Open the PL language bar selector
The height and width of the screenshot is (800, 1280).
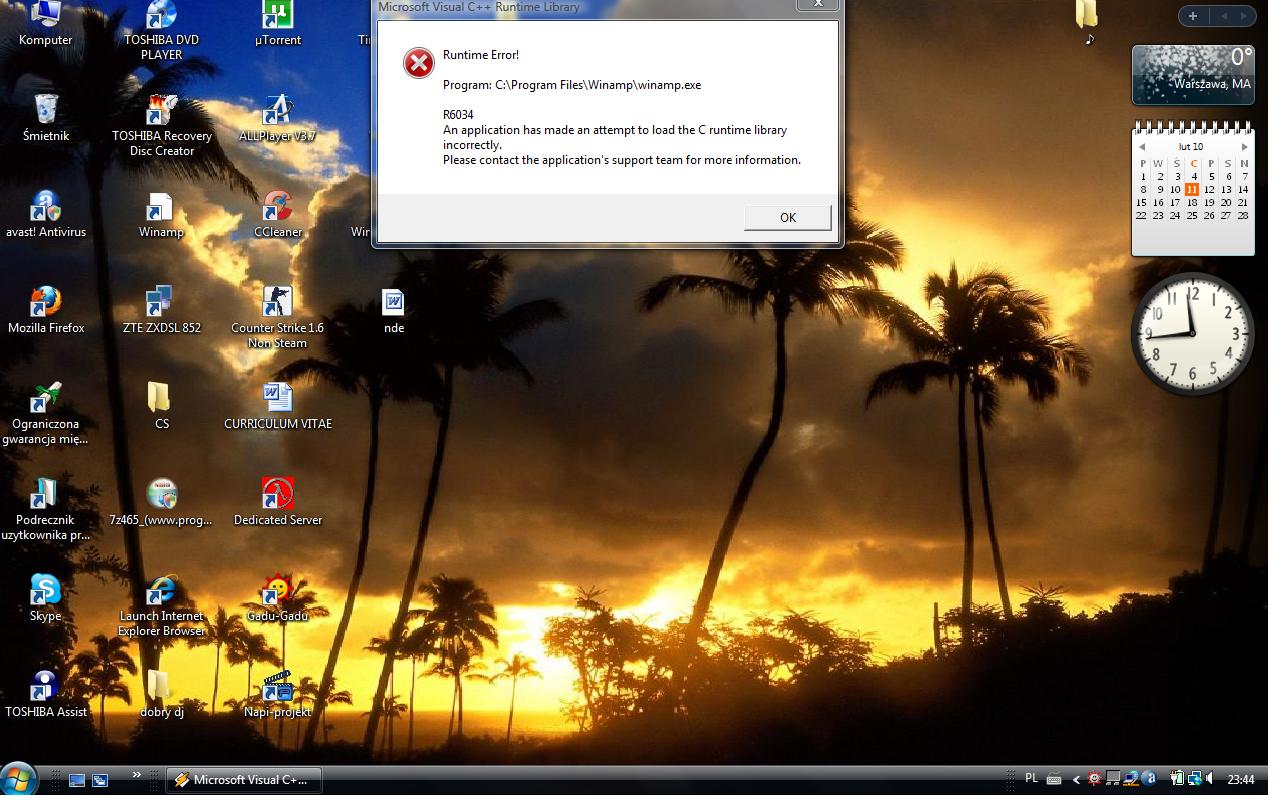1032,779
